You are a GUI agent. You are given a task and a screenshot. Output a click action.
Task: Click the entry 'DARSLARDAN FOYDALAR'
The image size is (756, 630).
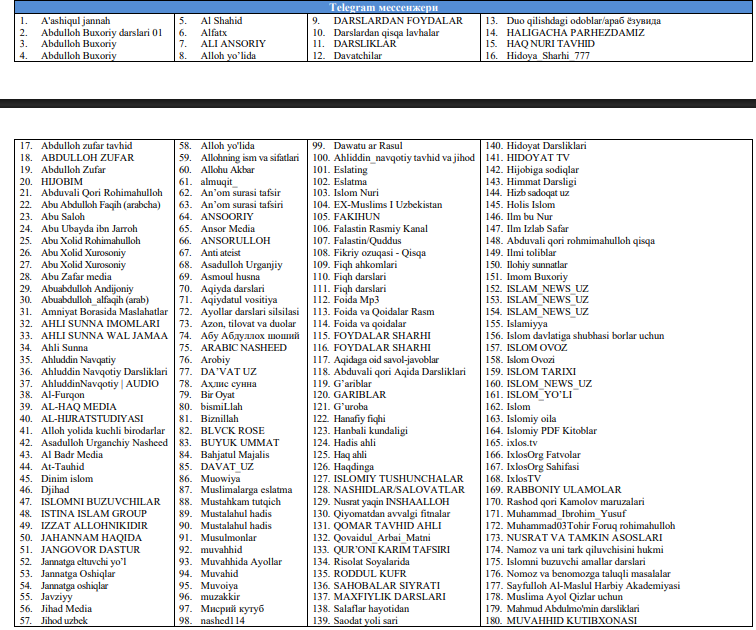click(398, 21)
